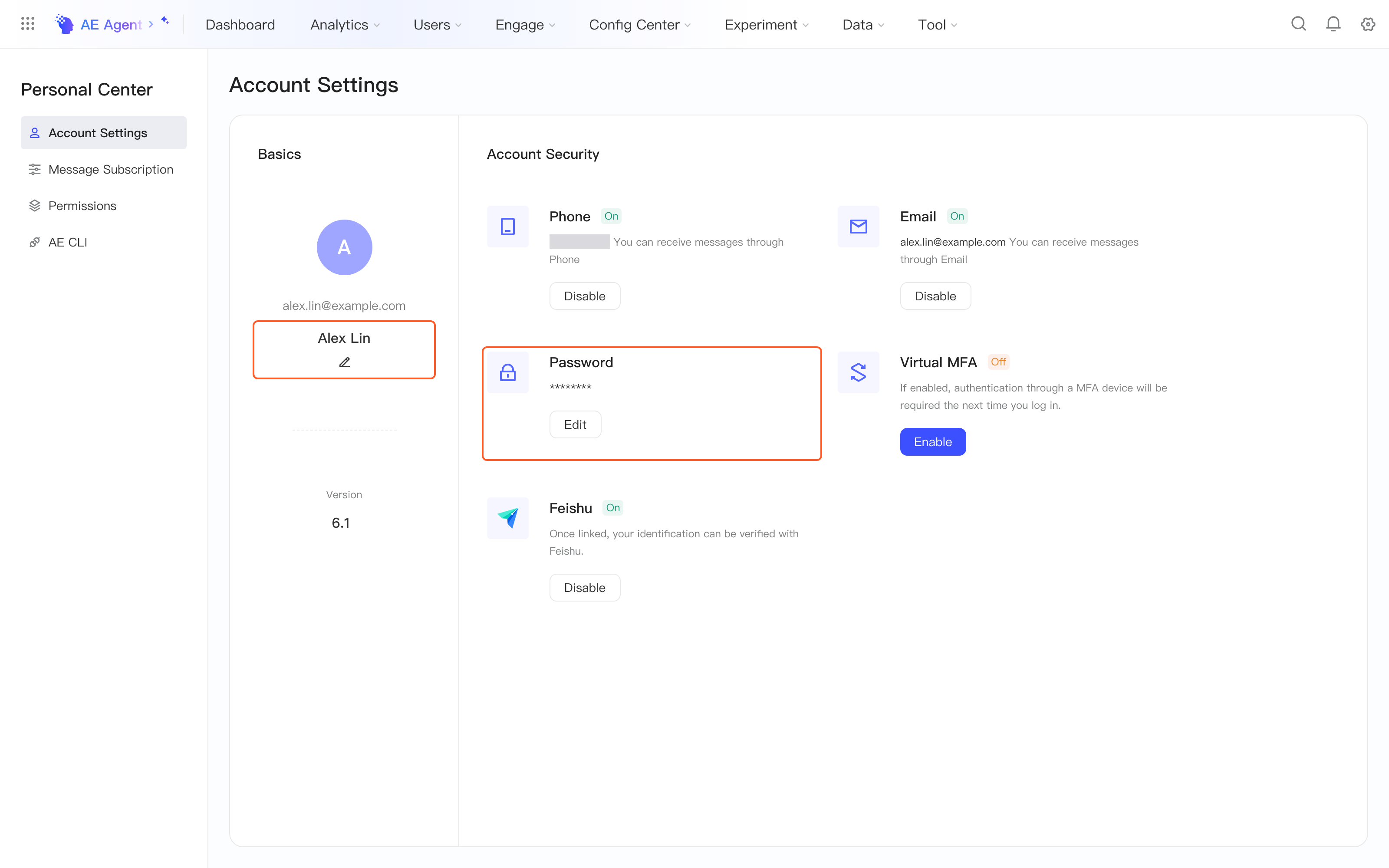1389x868 pixels.
Task: Expand the Experiment dropdown menu
Action: (767, 25)
